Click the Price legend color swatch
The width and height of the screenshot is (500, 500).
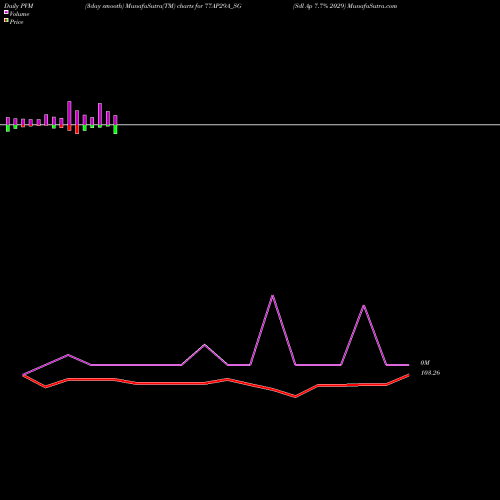pyautogui.click(x=6, y=20)
